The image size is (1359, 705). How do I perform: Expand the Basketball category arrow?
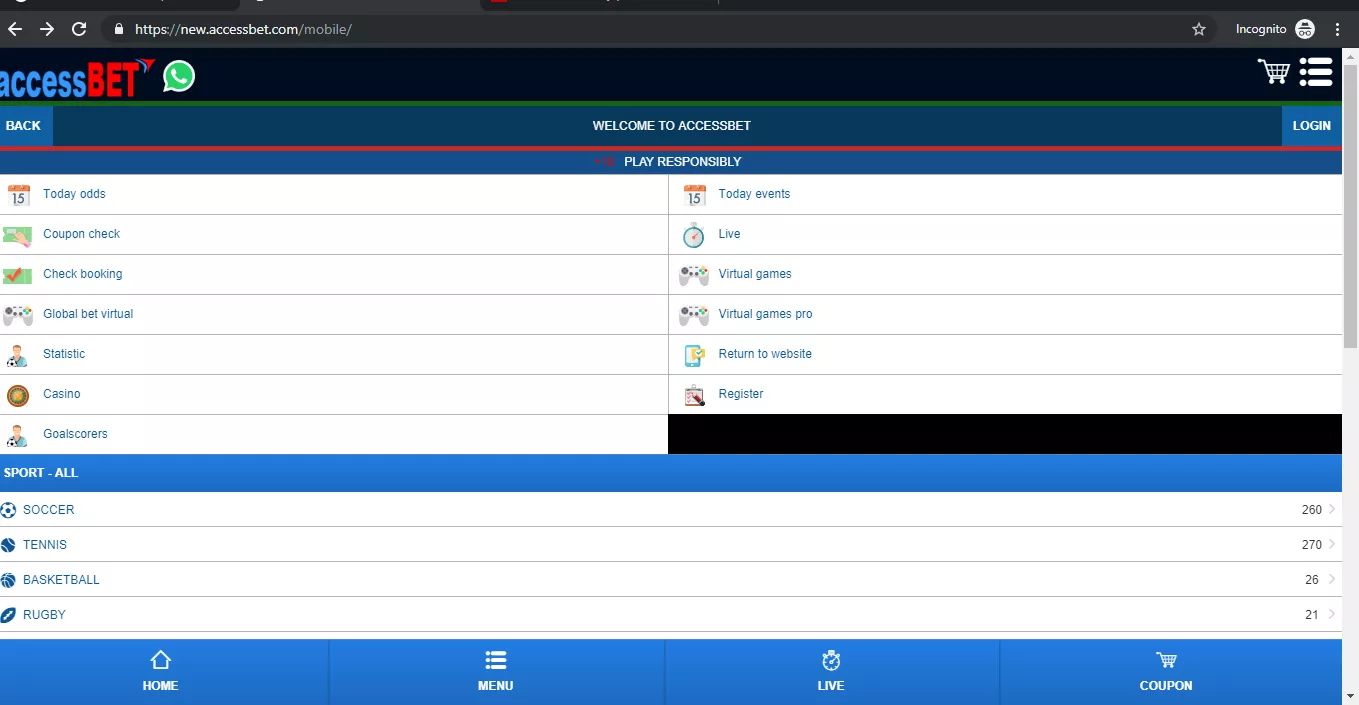1332,580
